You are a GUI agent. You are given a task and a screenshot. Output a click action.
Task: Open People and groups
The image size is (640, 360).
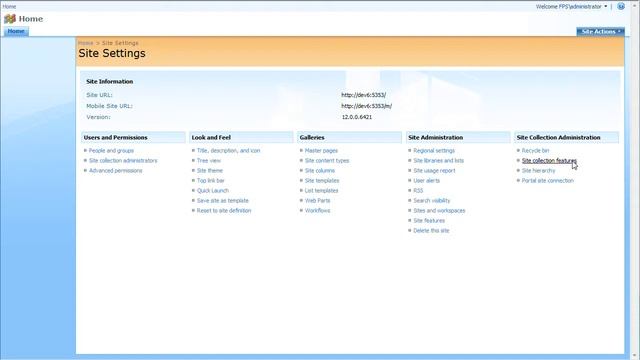point(111,151)
